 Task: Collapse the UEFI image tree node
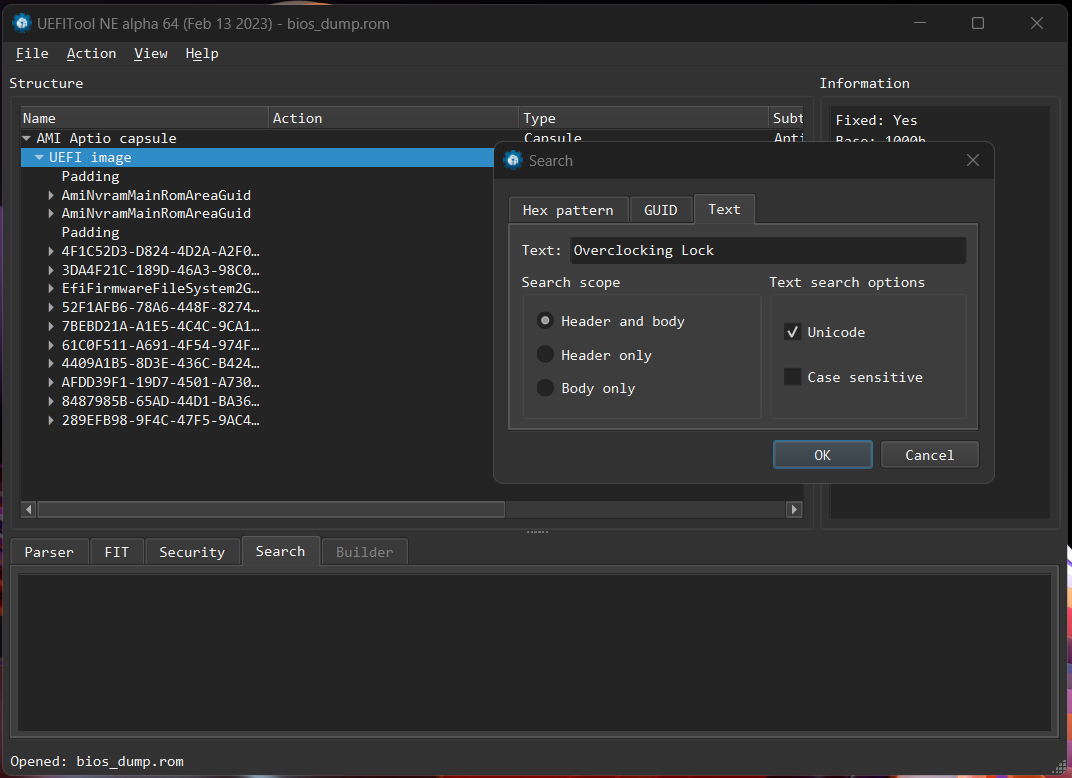39,157
